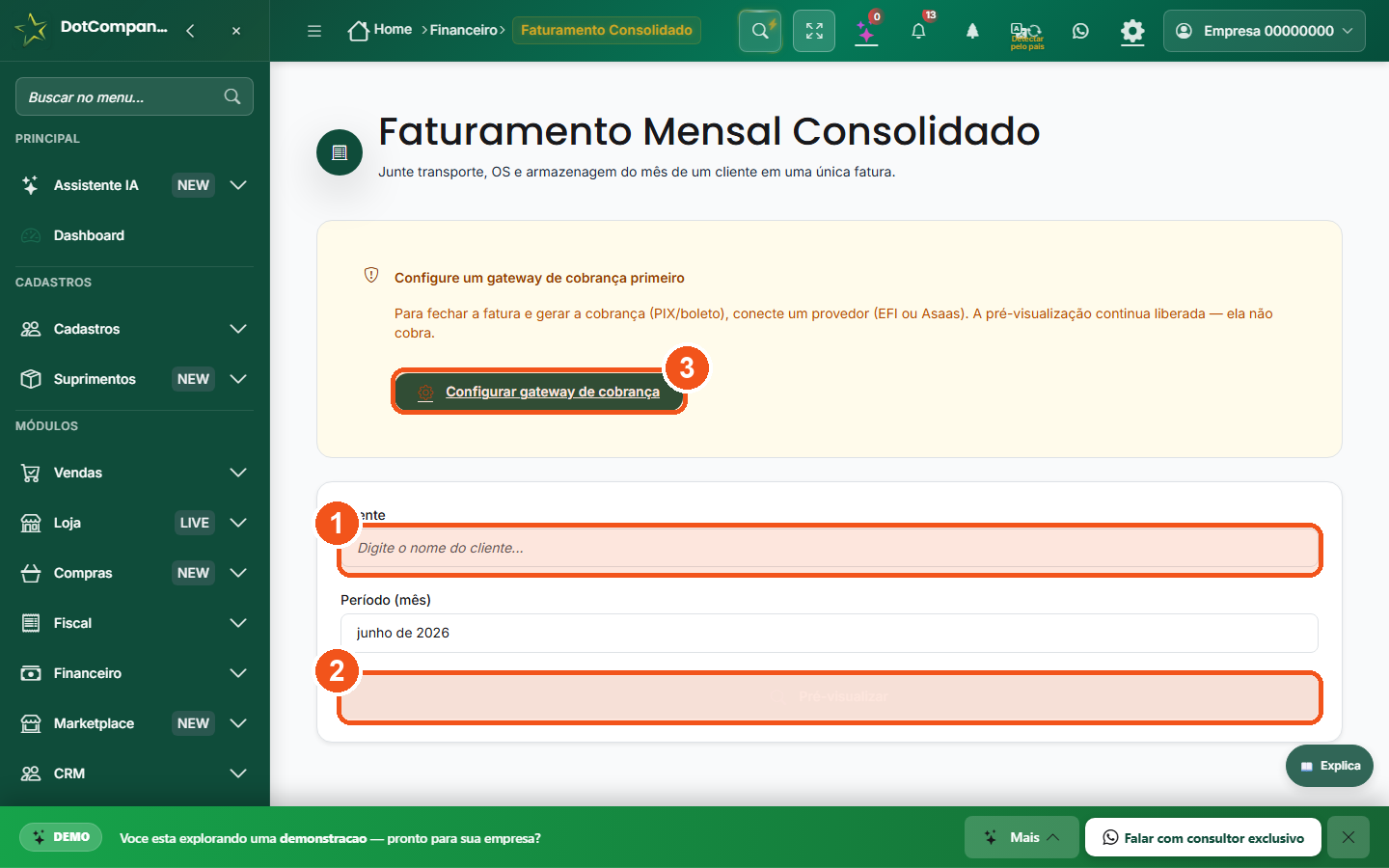1389x868 pixels.
Task: Click the solid bell alert icon
Action: pyautogui.click(x=972, y=31)
